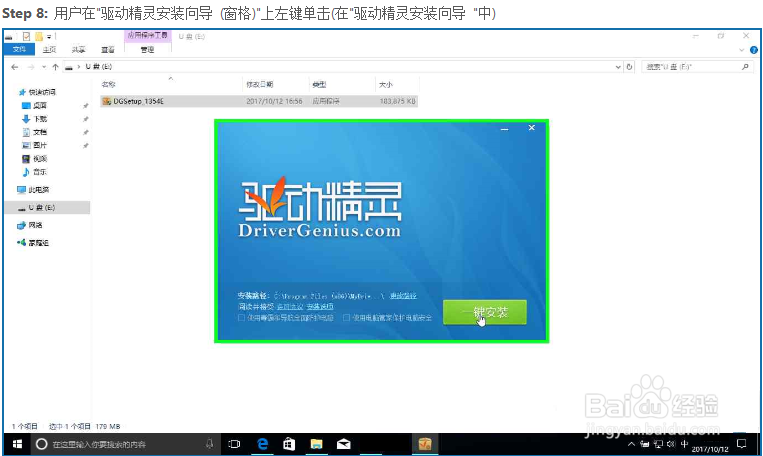Open the Action Center notification icon
Viewport: 763px width, 456px height.
click(741, 443)
